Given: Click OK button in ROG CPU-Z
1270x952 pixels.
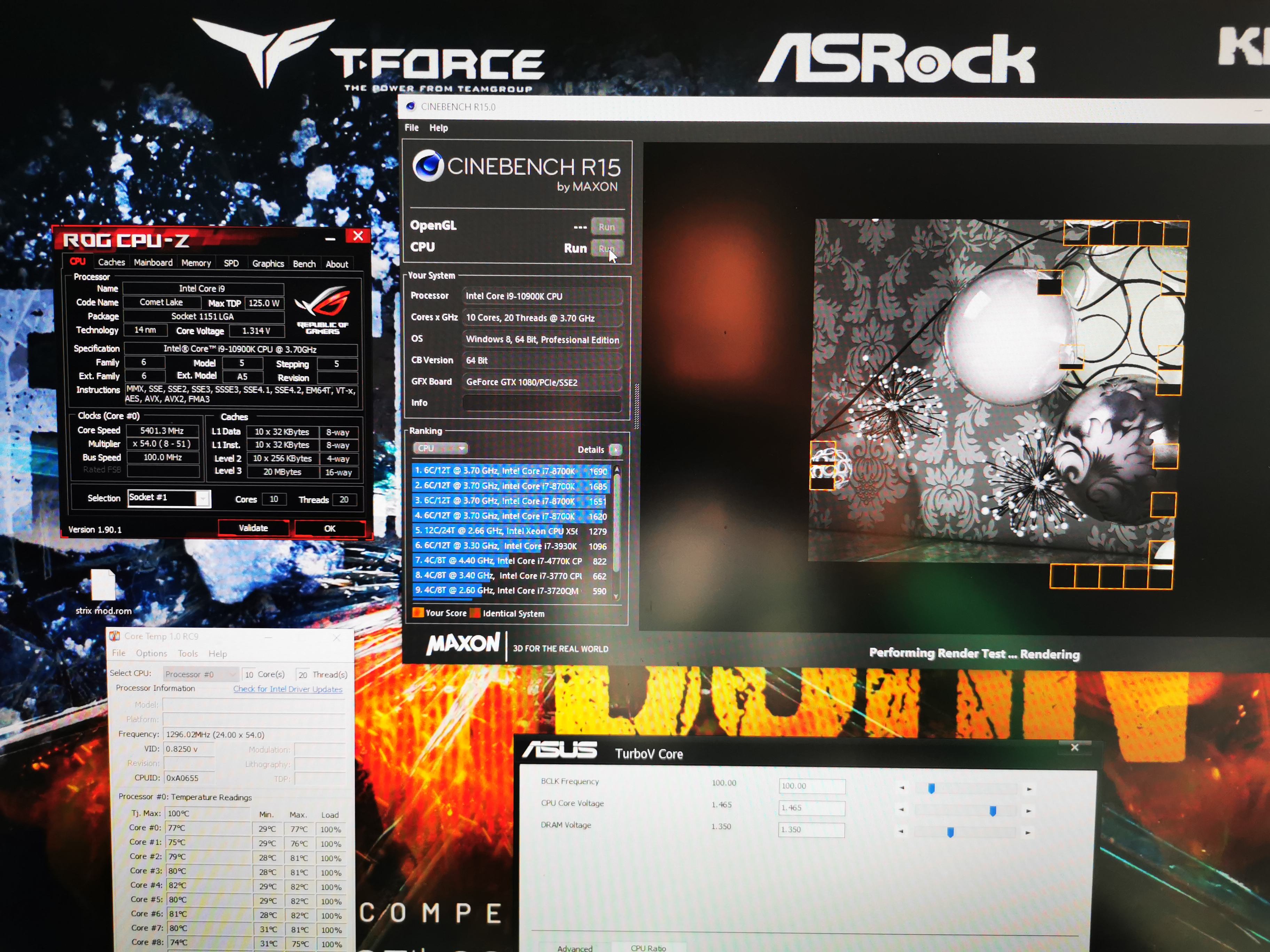Looking at the screenshot, I should tap(330, 529).
